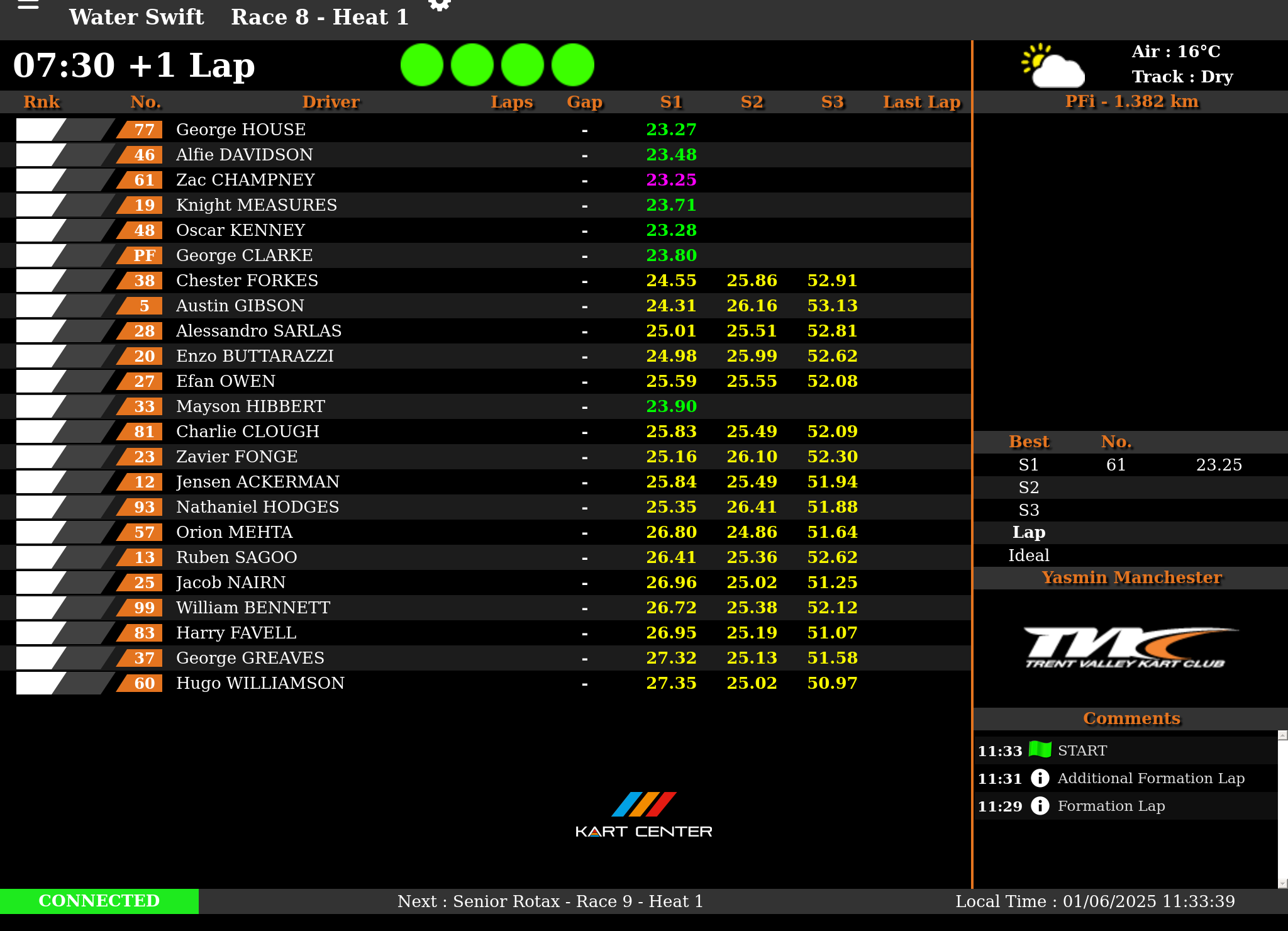Click the S1 column header
Viewport: 1288px width, 931px height.
coord(671,102)
